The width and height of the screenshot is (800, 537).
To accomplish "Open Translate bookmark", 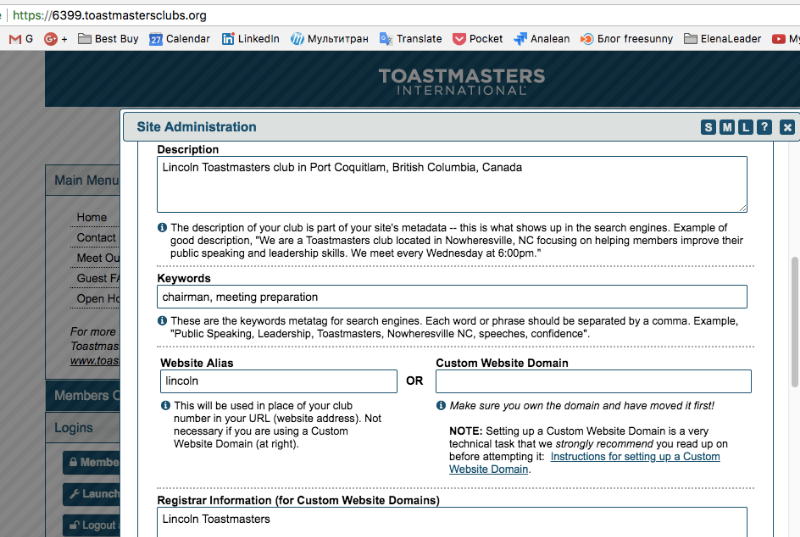I will pyautogui.click(x=411, y=39).
